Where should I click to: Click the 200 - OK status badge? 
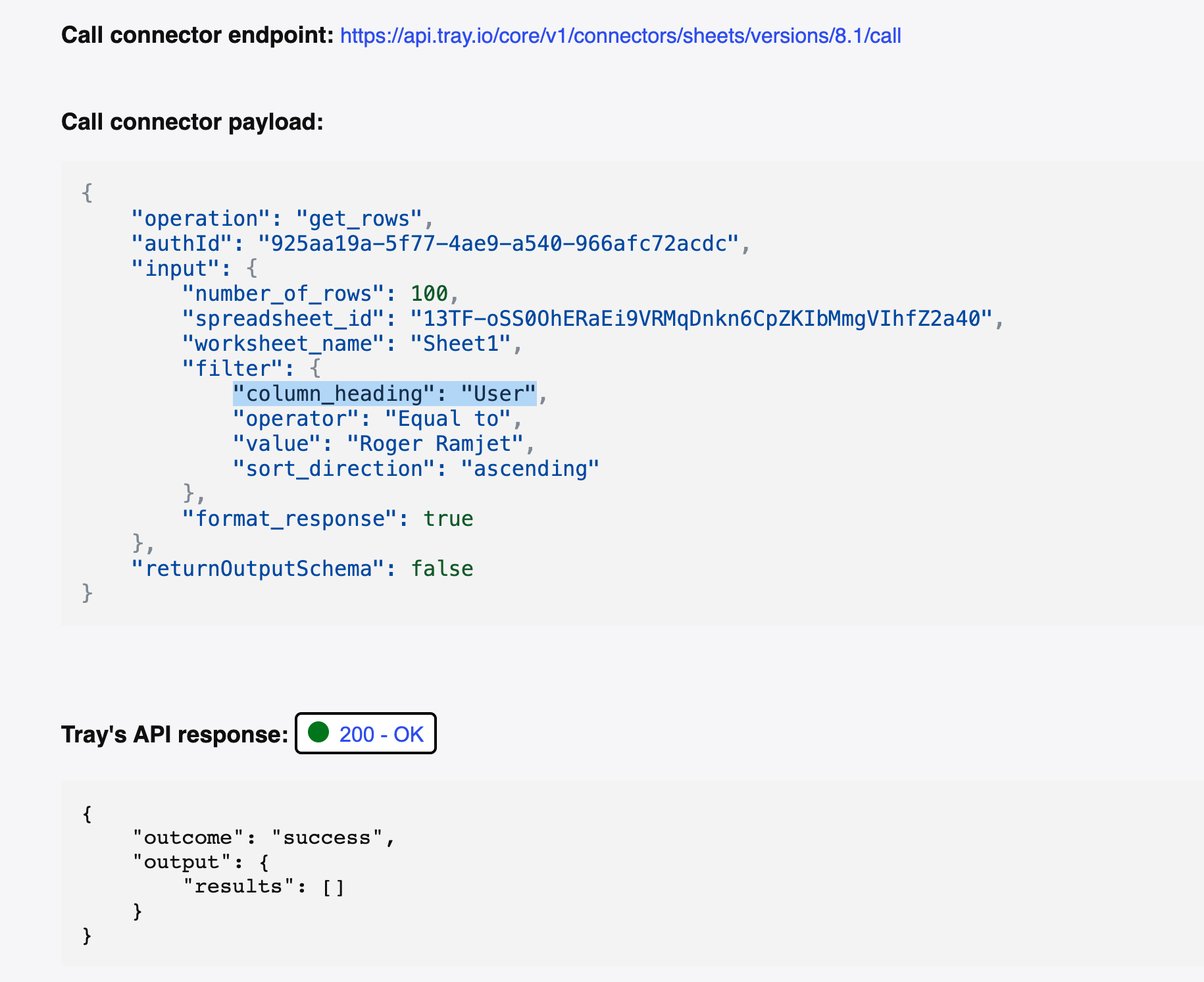coord(366,734)
